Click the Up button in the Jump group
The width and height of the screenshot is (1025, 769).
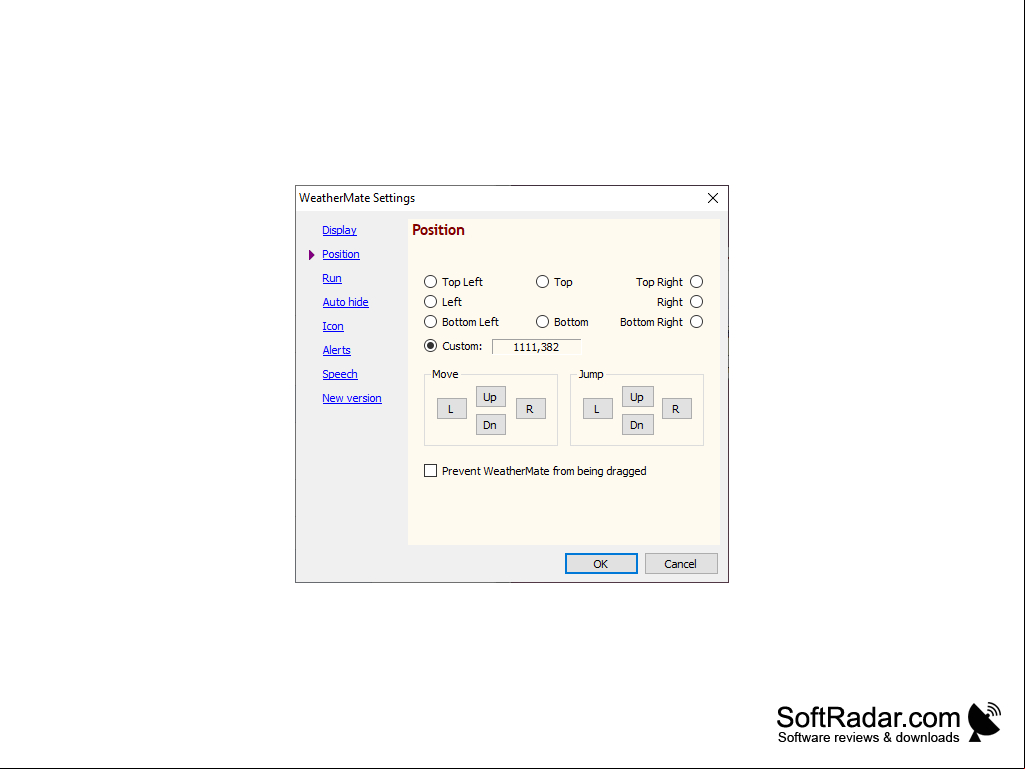point(637,397)
